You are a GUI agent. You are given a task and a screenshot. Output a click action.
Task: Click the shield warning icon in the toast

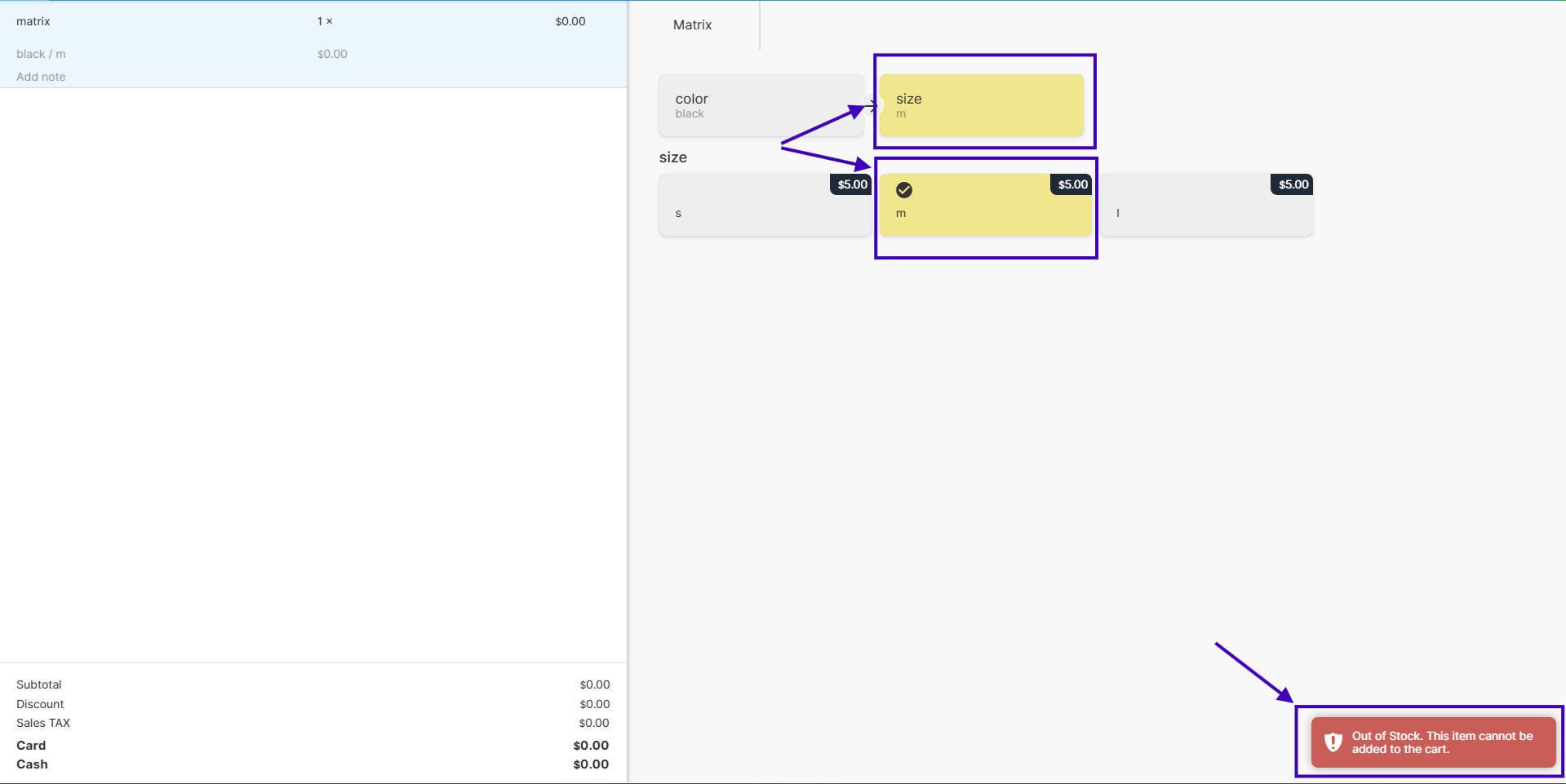coord(1333,742)
